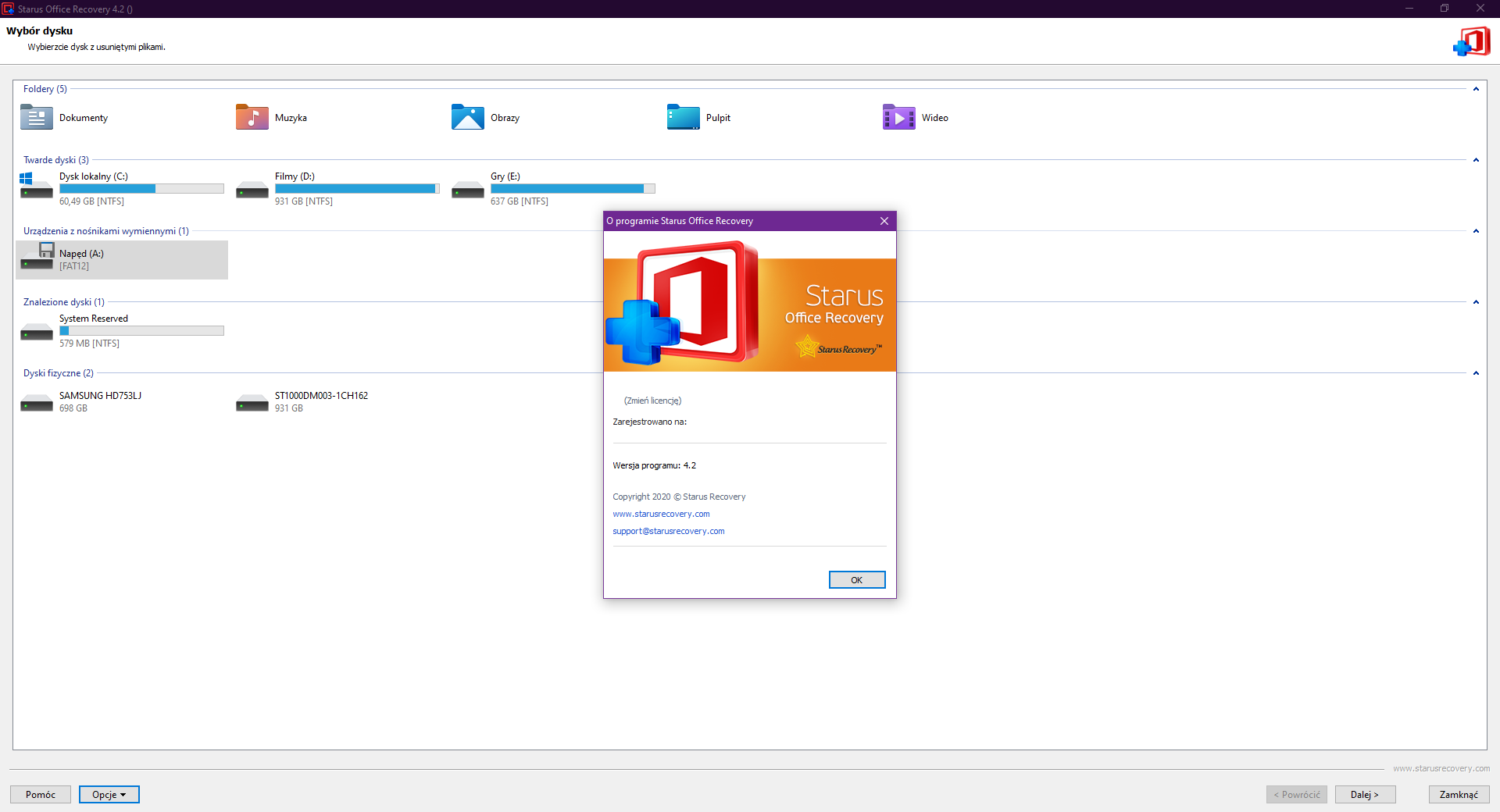
Task: Click the 'Urządzenia z nośnikami wymiennymi (1)' header
Action: tap(106, 231)
